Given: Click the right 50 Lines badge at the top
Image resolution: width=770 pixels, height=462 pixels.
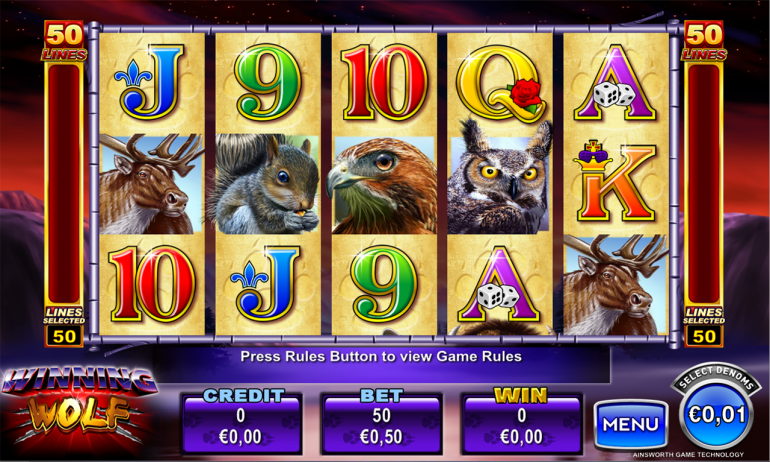Looking at the screenshot, I should [x=704, y=41].
